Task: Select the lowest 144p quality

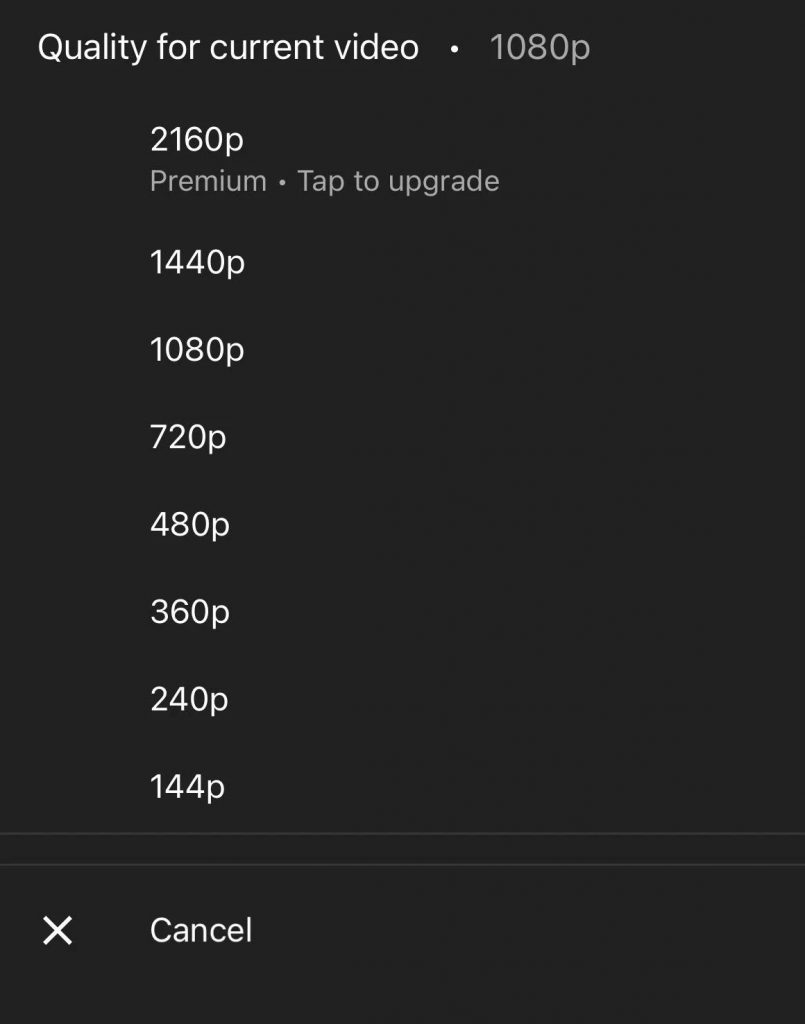Action: (188, 786)
